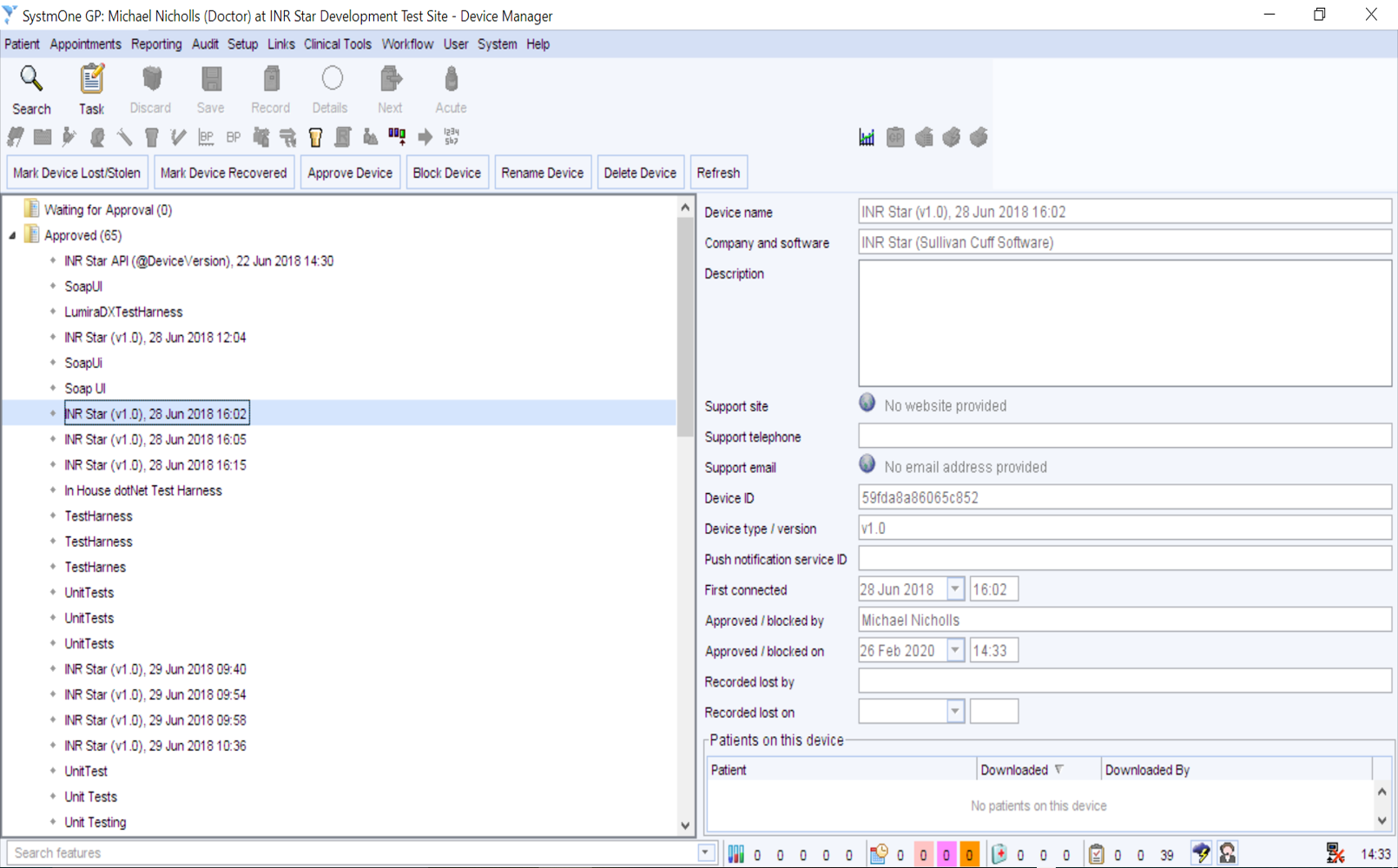Image resolution: width=1398 pixels, height=868 pixels.
Task: Click the orange 0 counter in status bar
Action: pos(969,855)
